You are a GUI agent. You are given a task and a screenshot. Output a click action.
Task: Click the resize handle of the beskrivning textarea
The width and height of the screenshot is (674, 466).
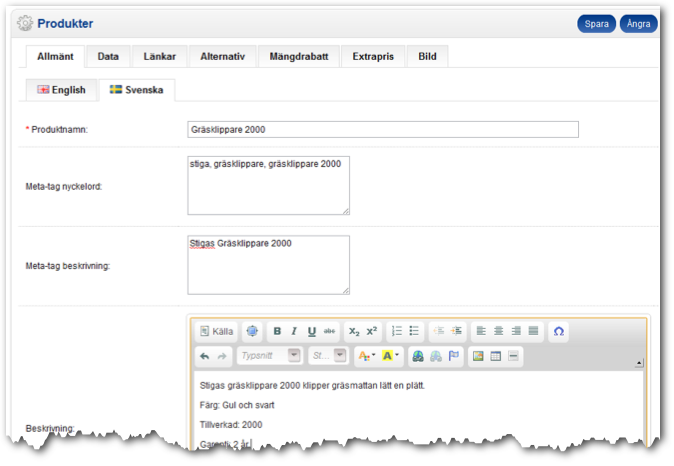(x=346, y=290)
